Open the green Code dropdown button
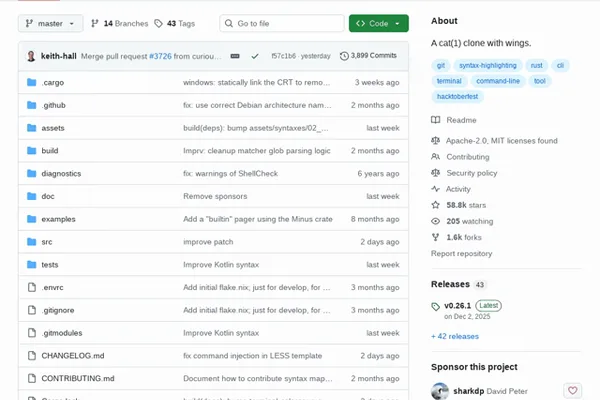Viewport: 600px width, 400px height. tap(378, 23)
